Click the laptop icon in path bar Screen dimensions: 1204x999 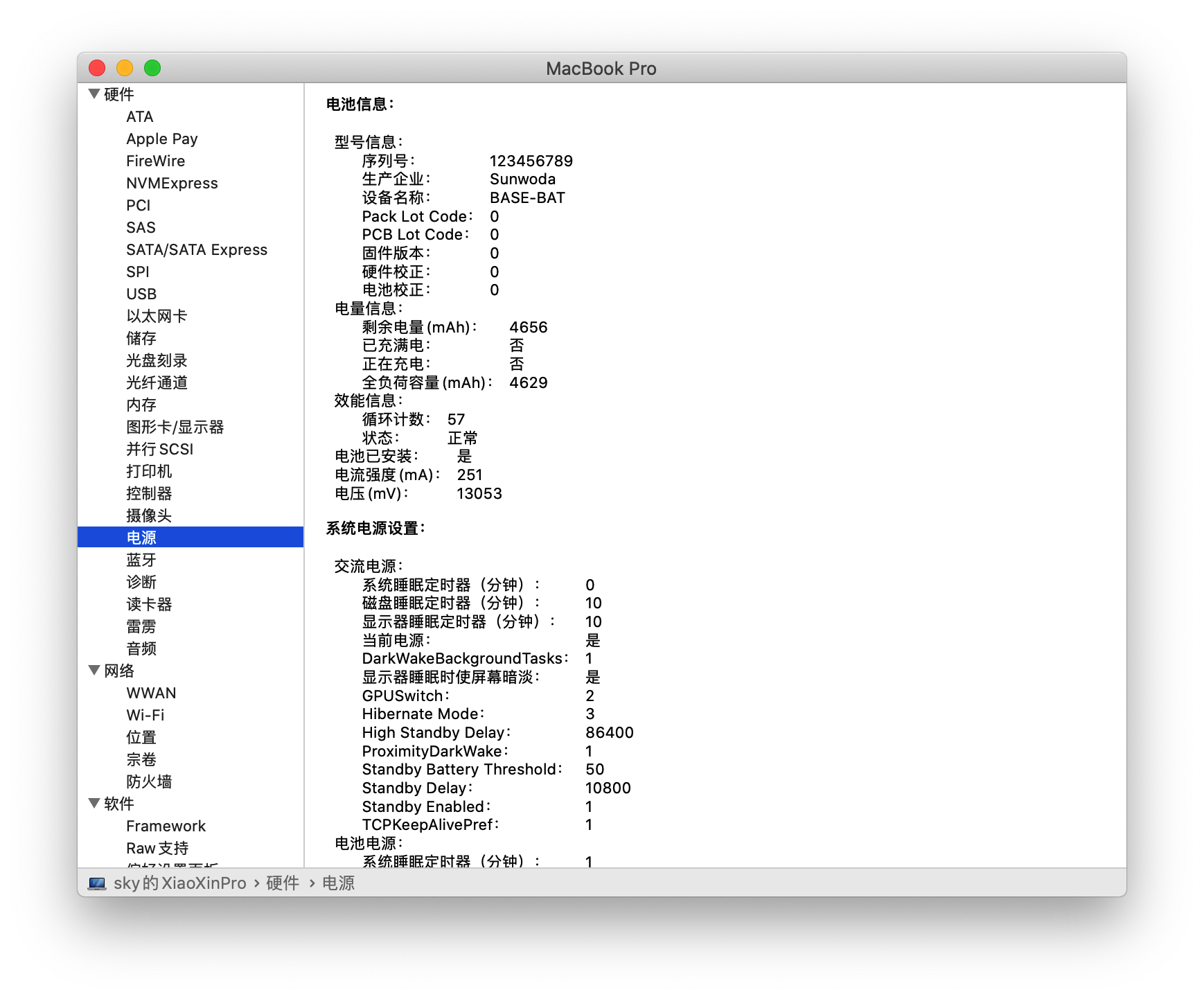97,883
